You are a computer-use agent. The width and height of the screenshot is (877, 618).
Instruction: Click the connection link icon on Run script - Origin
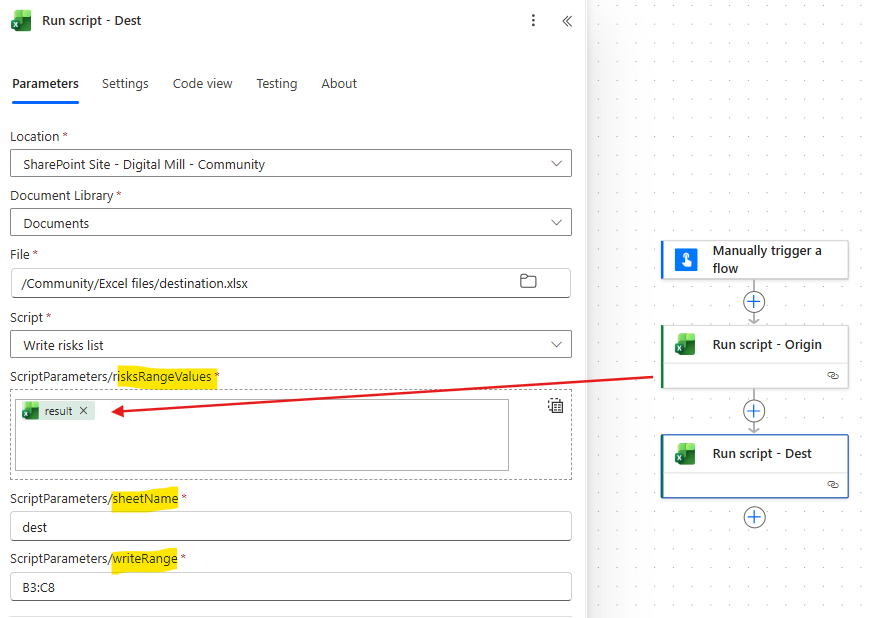[833, 376]
